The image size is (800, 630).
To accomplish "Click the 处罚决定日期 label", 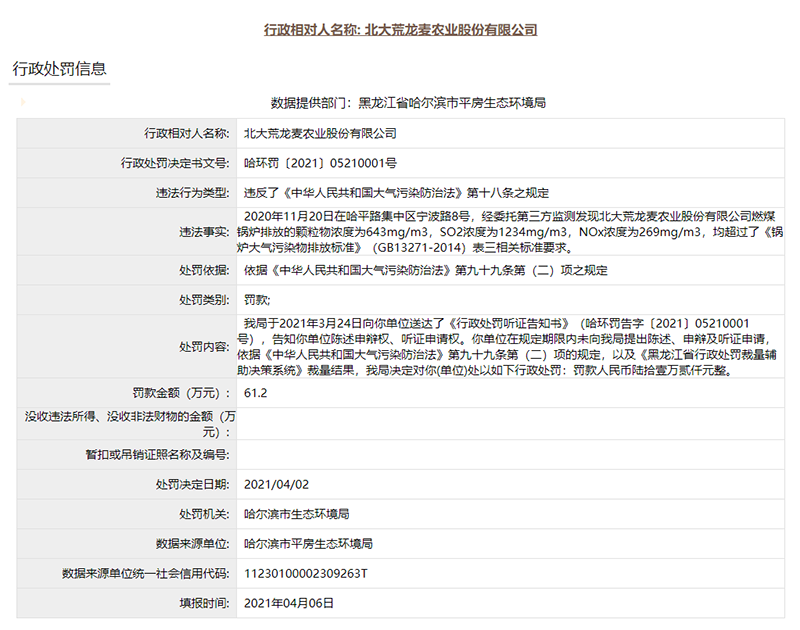I will tap(193, 485).
